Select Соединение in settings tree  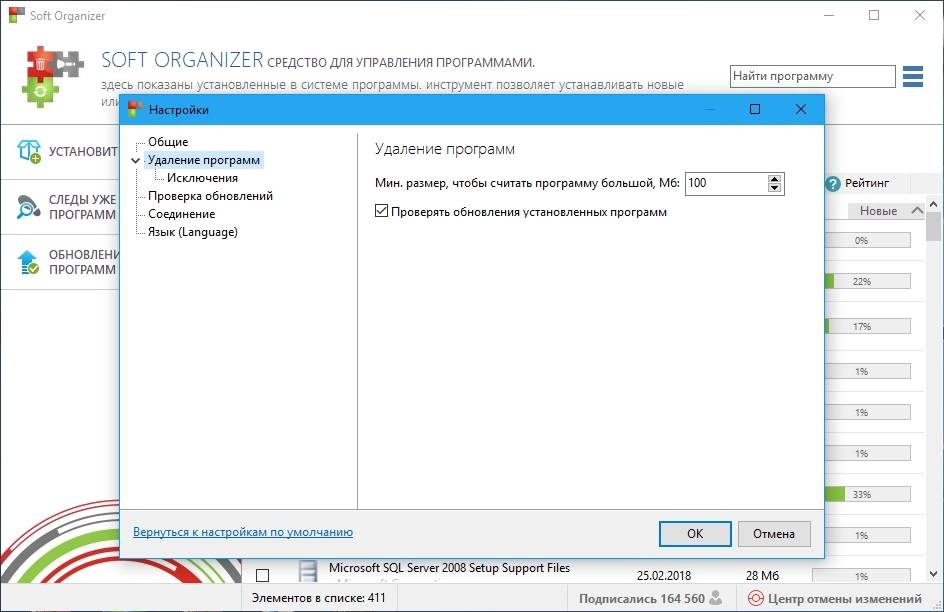coord(181,214)
